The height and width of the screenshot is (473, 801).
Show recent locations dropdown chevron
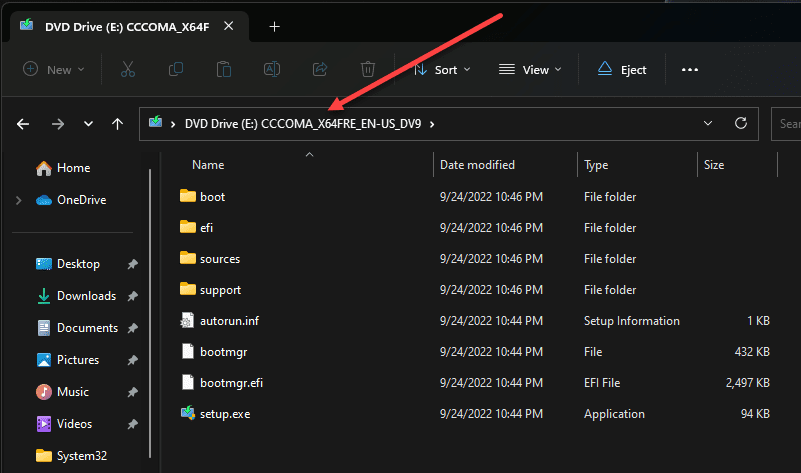pyautogui.click(x=89, y=124)
